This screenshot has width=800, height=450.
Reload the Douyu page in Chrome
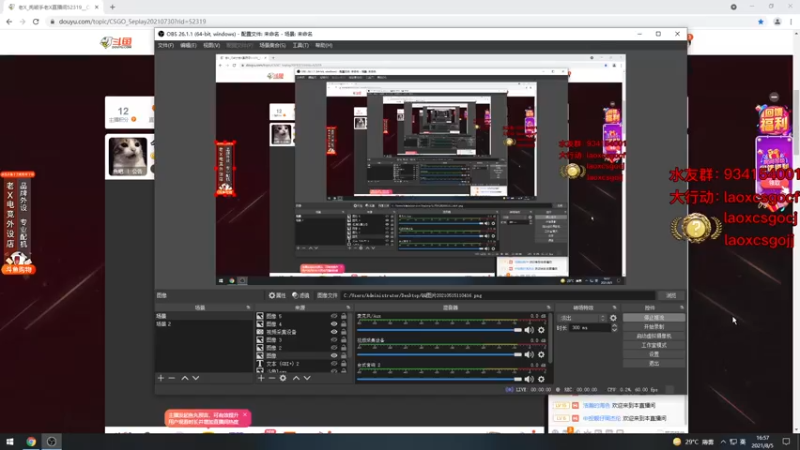pos(36,21)
